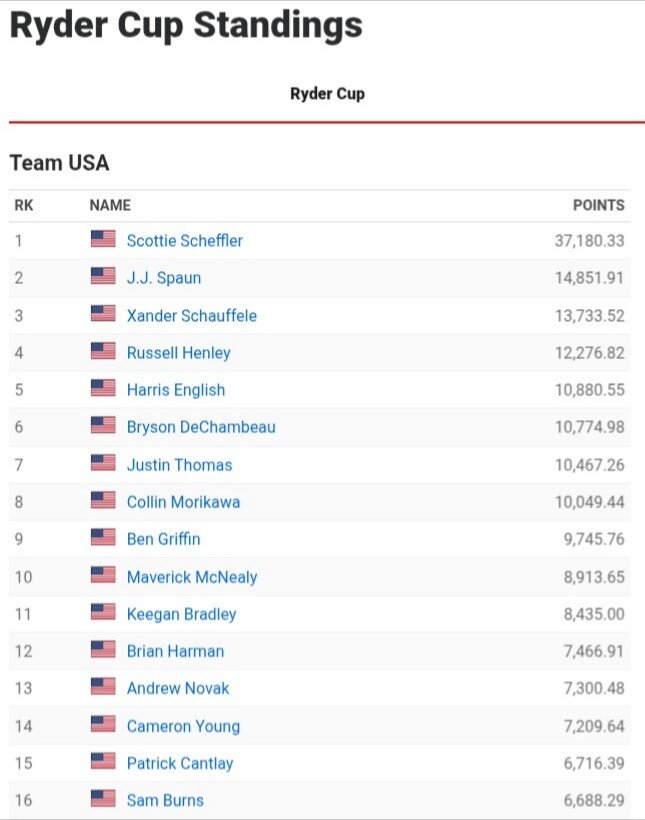Open Bryson DeChambeau's profile
Image resolution: width=645 pixels, height=820 pixels.
click(x=201, y=427)
